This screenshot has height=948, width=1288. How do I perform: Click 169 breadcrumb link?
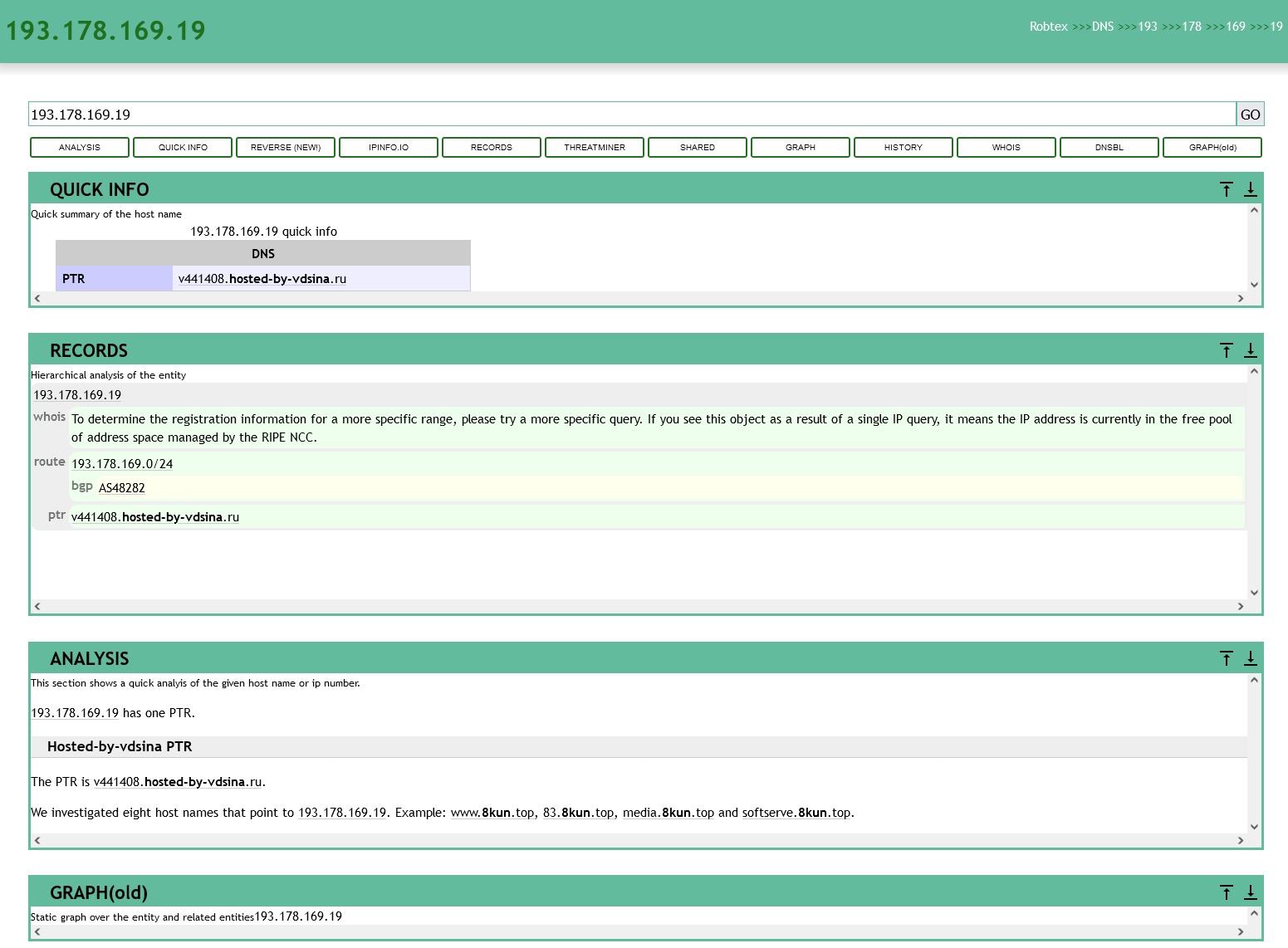1236,27
